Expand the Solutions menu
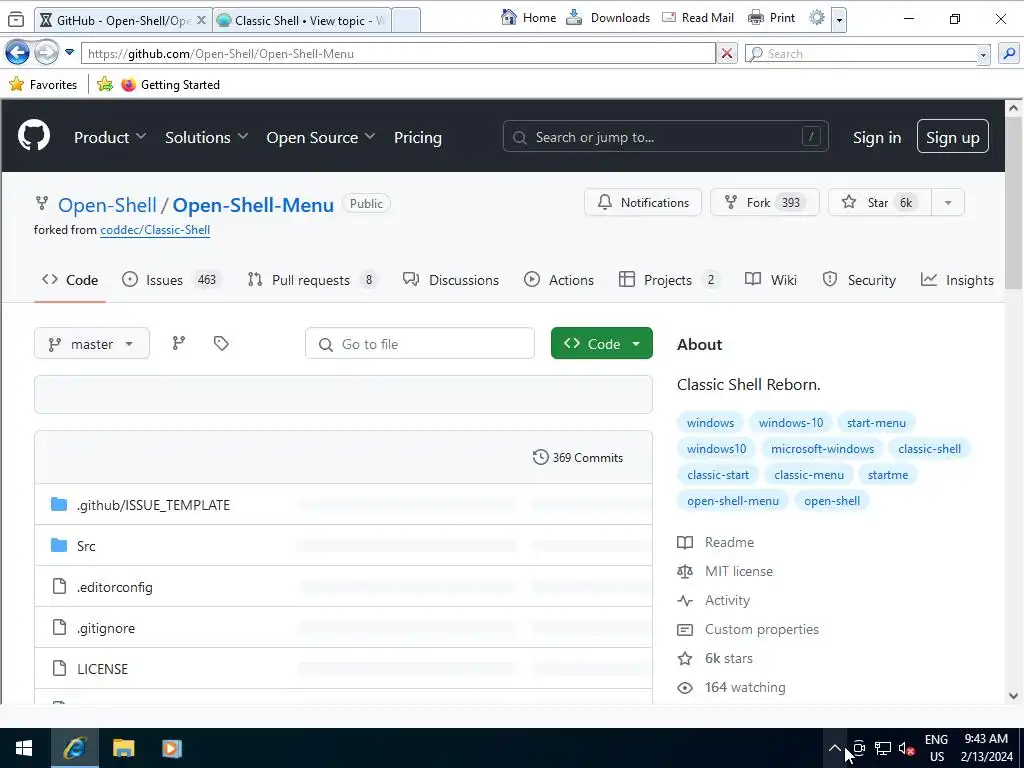 206,137
